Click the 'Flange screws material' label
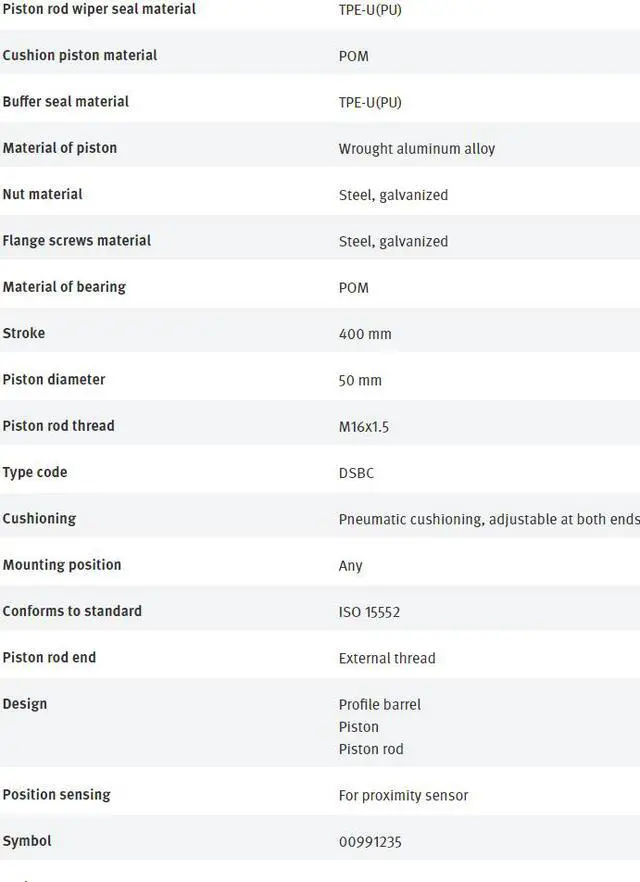The width and height of the screenshot is (640, 882). [x=77, y=241]
